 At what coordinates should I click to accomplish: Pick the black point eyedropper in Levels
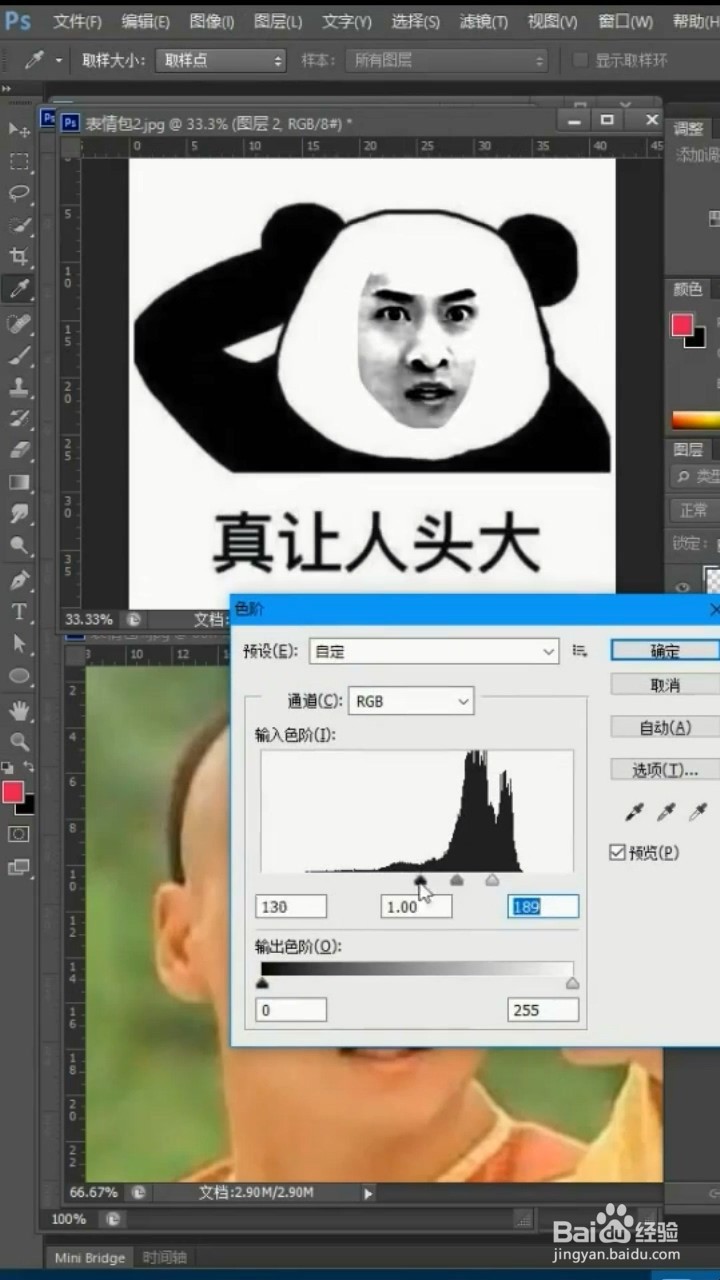634,812
